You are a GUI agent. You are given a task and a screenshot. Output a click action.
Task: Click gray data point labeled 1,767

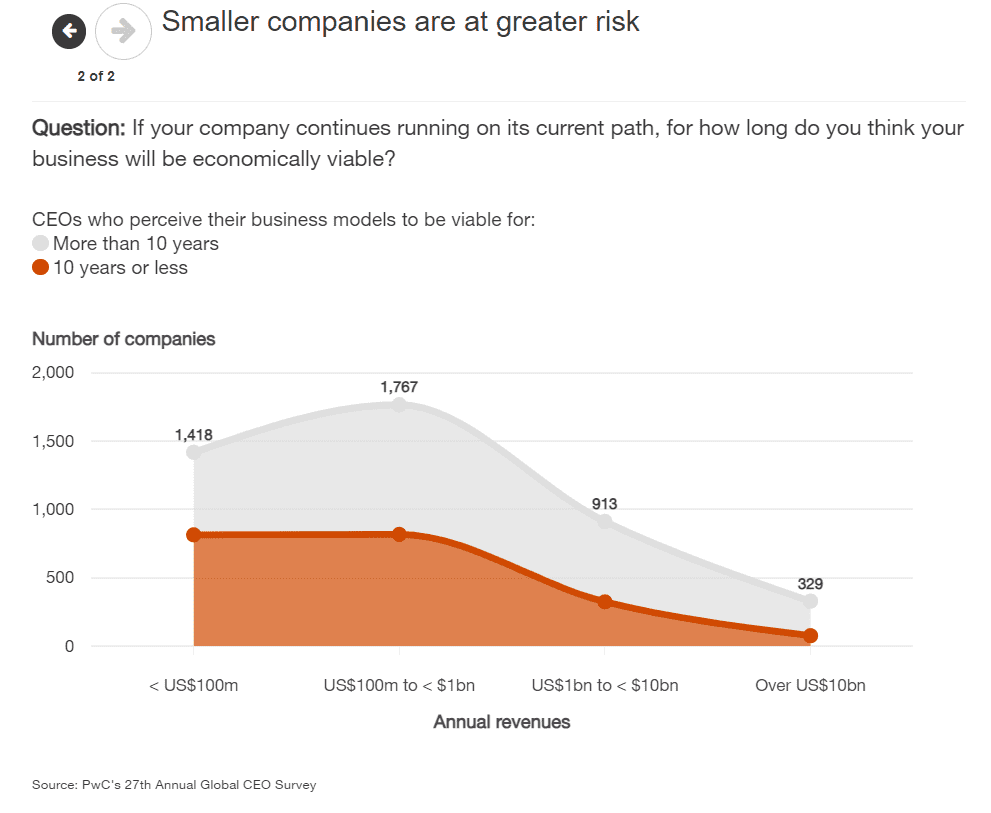[399, 404]
